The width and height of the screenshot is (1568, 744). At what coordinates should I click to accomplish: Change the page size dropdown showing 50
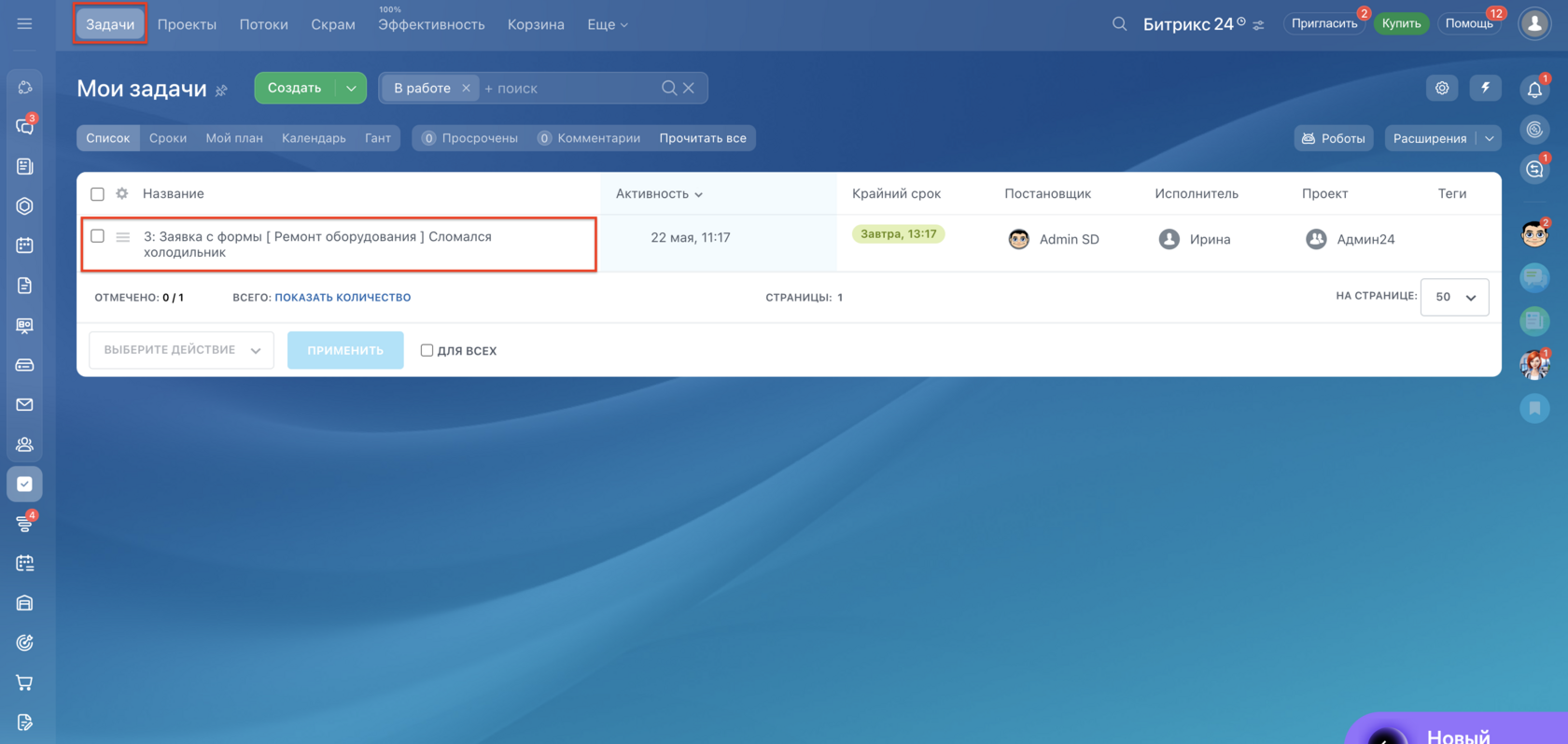click(x=1455, y=297)
